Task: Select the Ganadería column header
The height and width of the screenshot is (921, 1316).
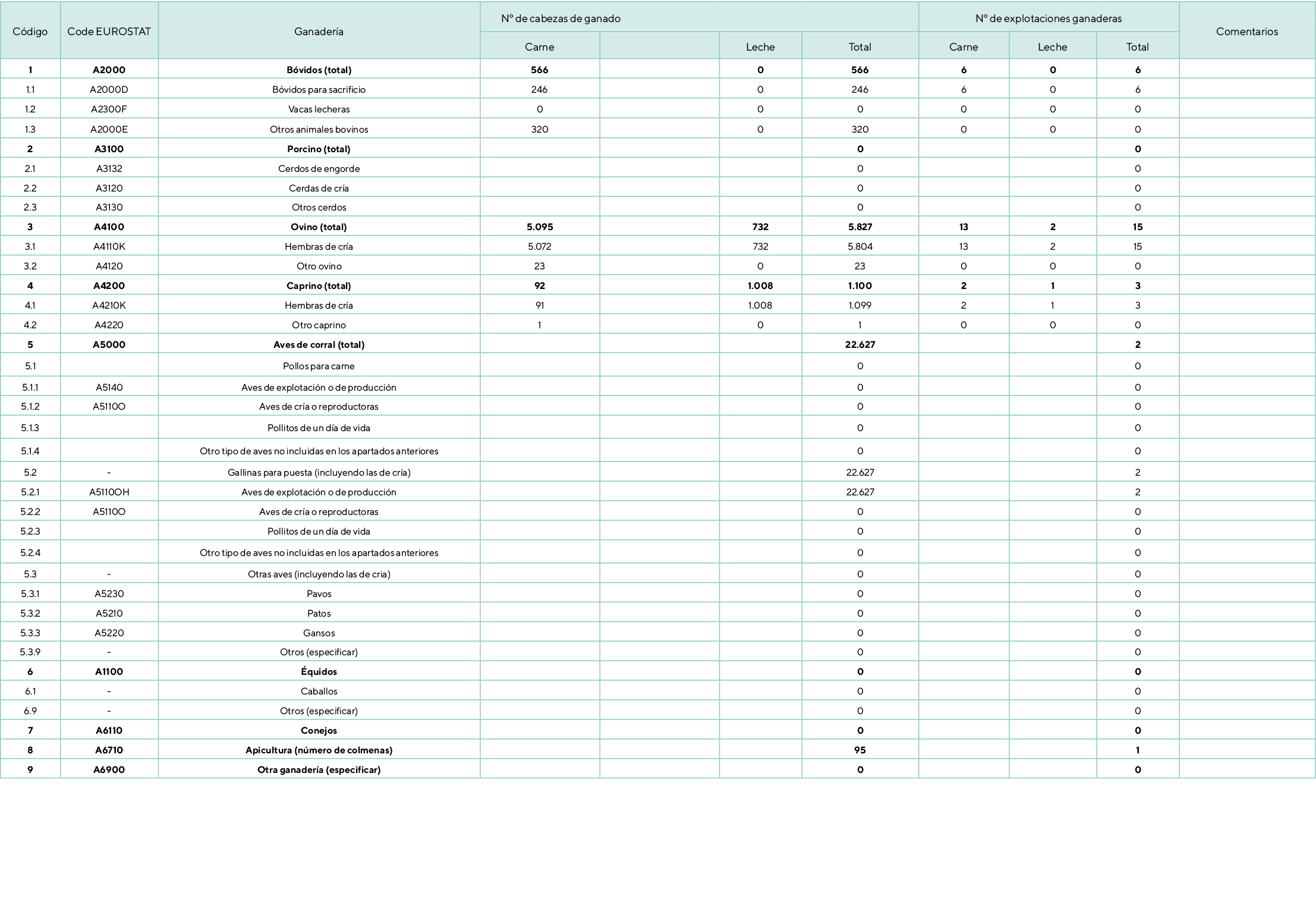Action: click(319, 32)
